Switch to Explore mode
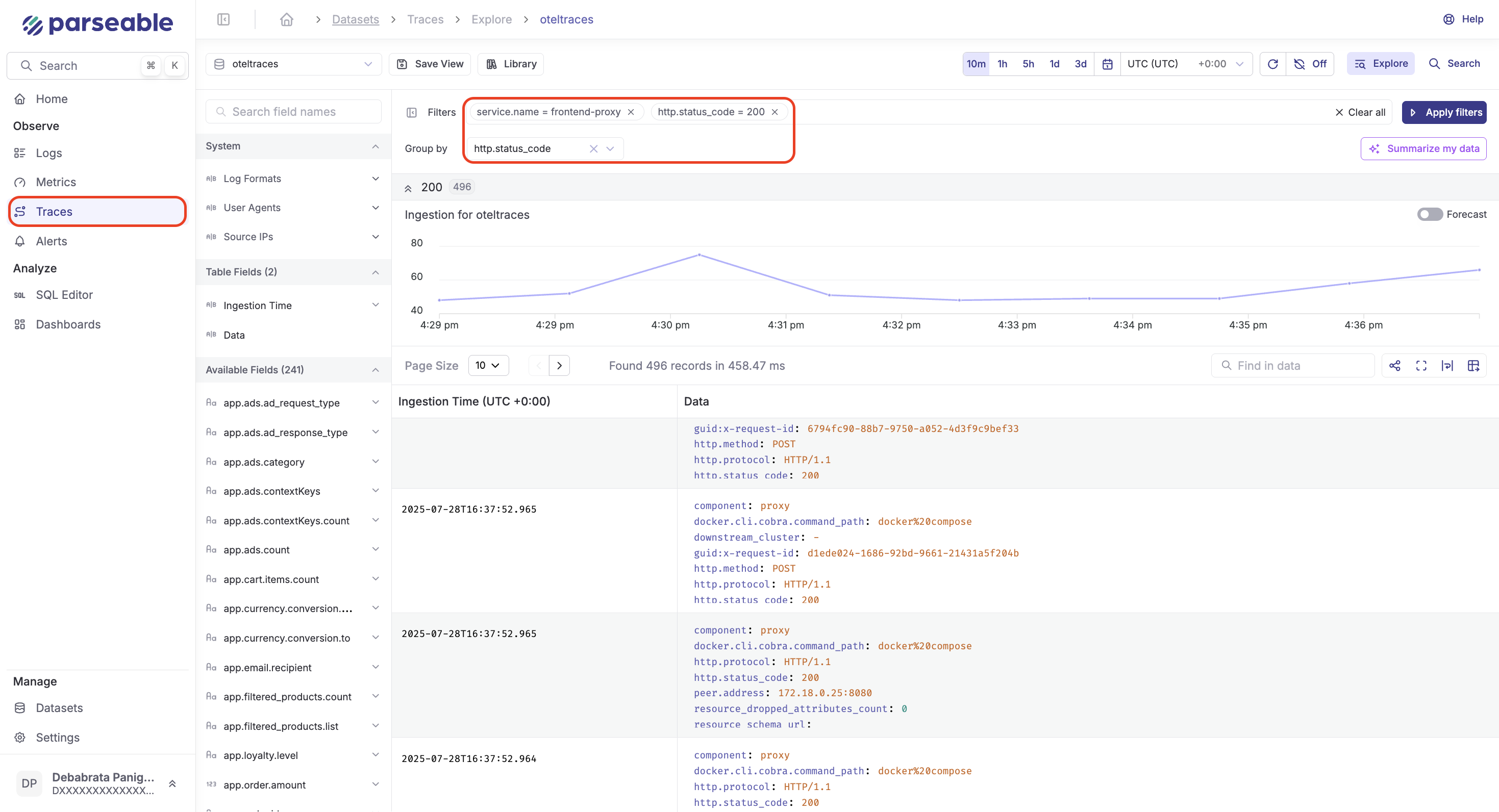This screenshot has height=812, width=1499. point(1380,63)
